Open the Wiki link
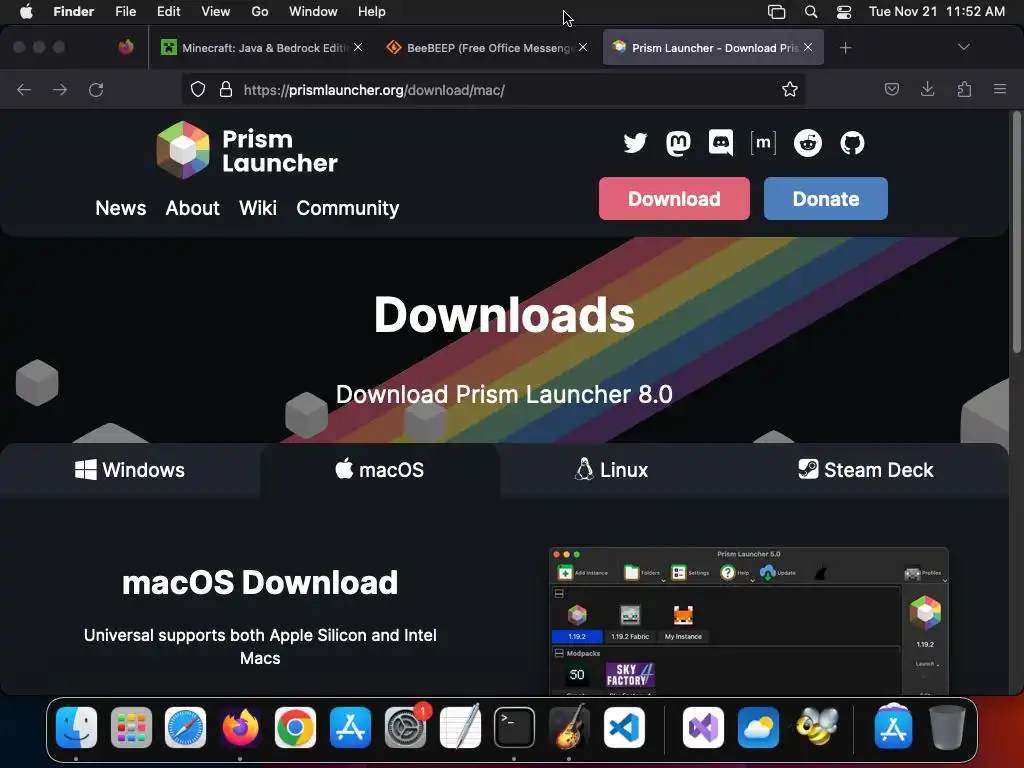Image resolution: width=1024 pixels, height=768 pixels. point(258,208)
